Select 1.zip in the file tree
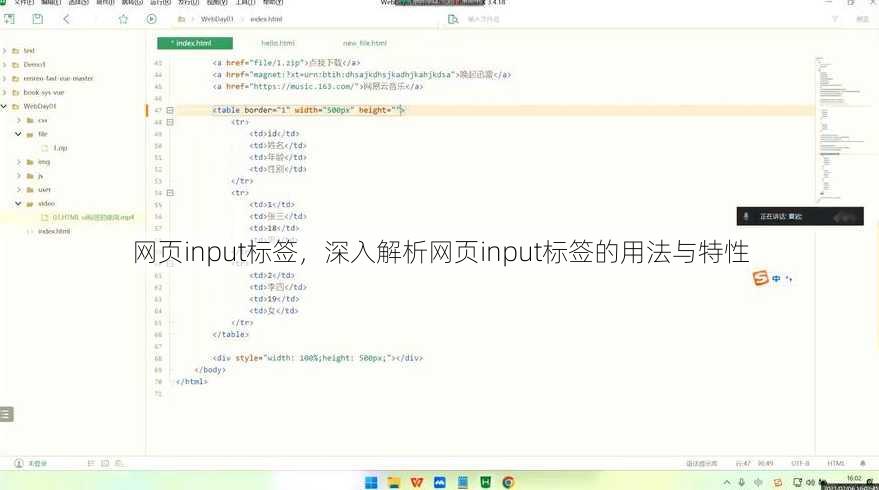This screenshot has width=879, height=490. [x=60, y=148]
